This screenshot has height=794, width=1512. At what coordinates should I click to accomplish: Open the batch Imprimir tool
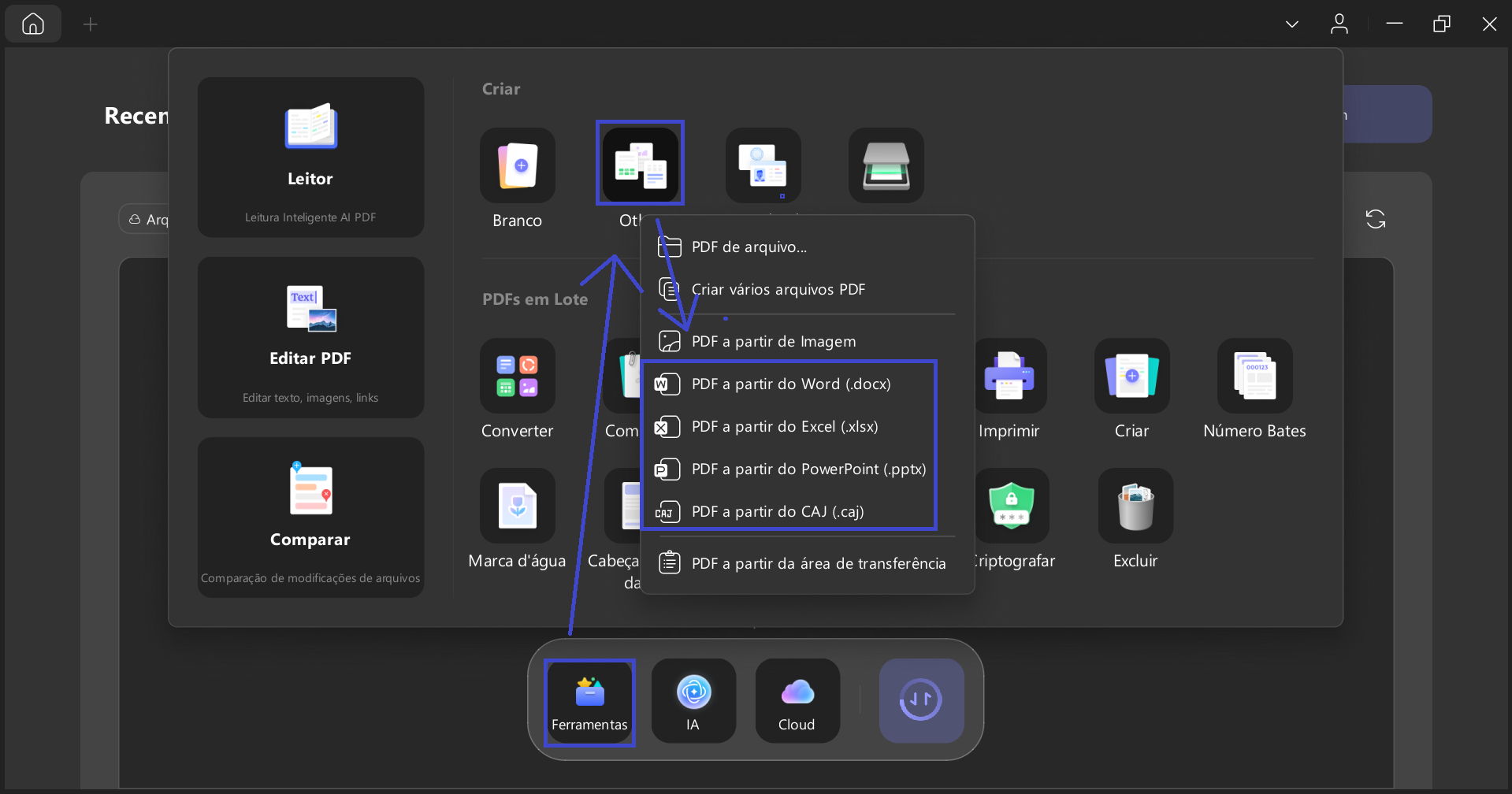[x=1009, y=376]
